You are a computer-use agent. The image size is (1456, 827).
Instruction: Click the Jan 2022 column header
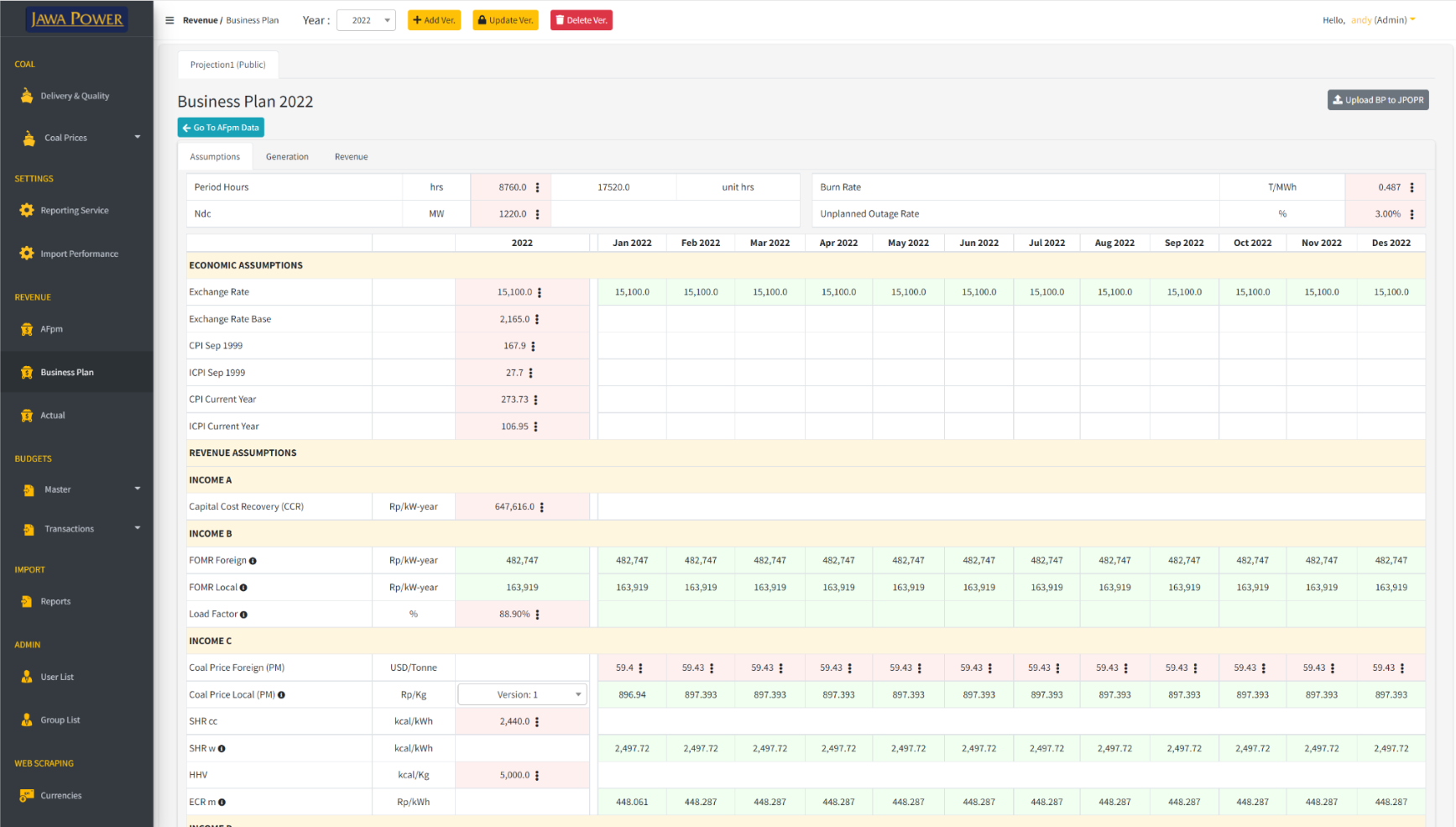[632, 243]
